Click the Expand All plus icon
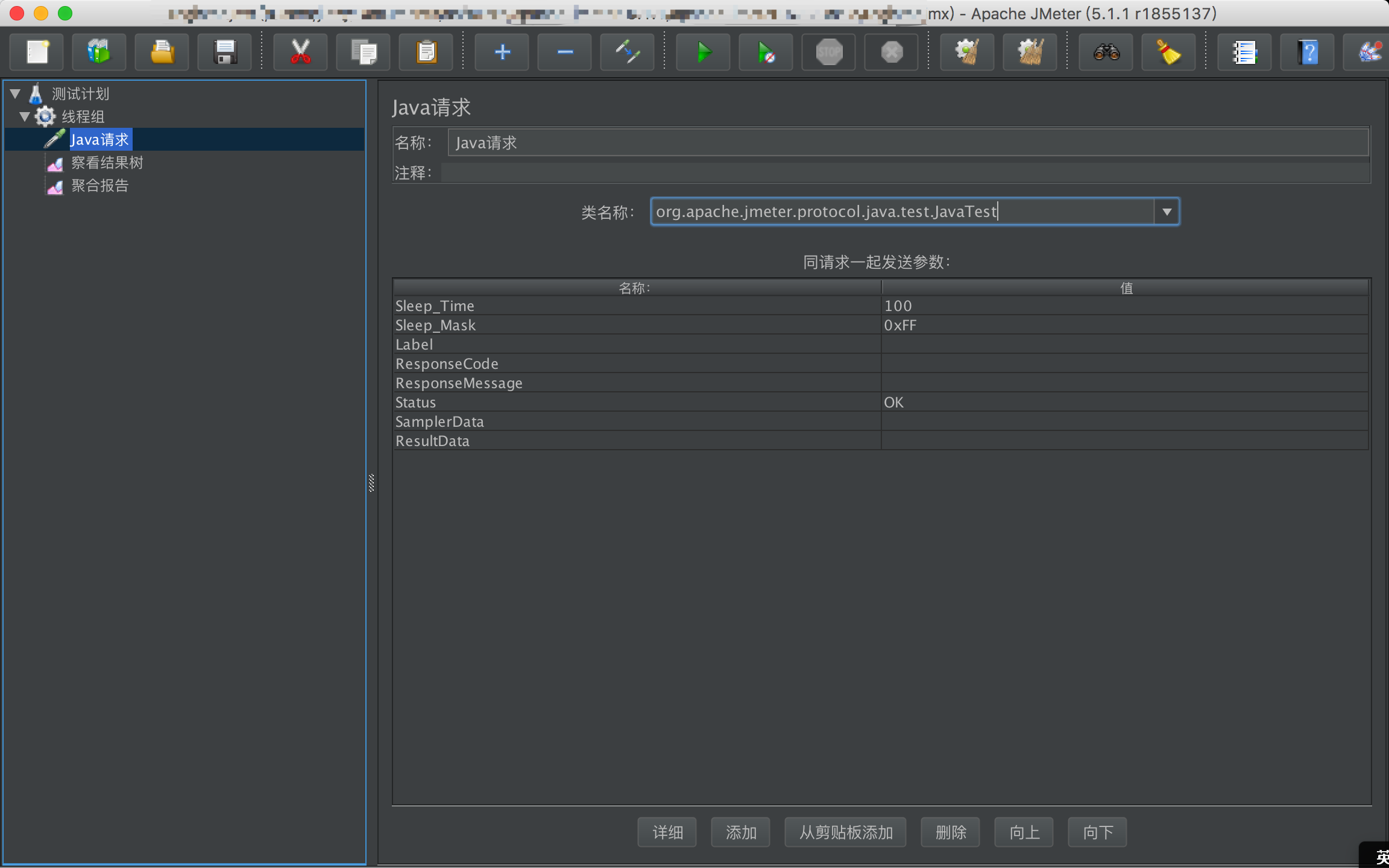 coord(502,52)
